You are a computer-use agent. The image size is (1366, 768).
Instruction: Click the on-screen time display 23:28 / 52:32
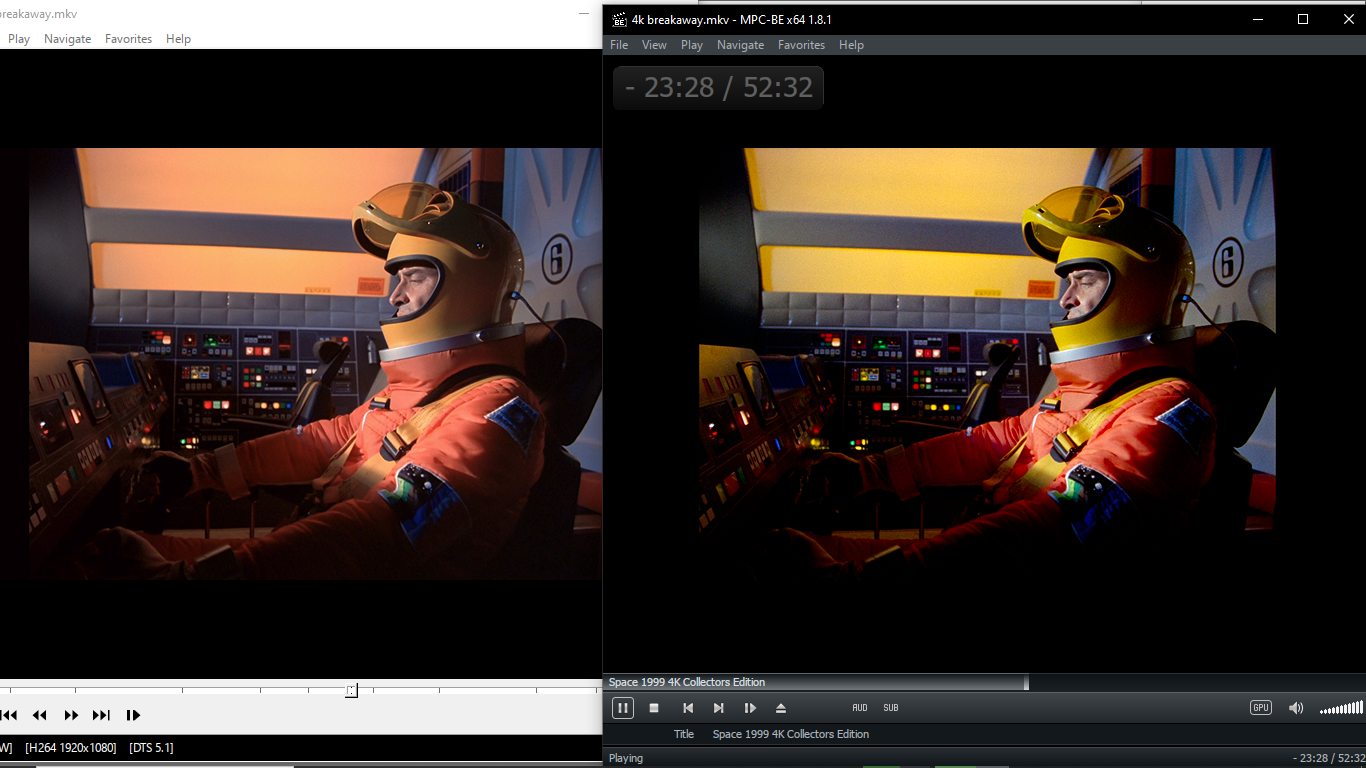point(718,88)
